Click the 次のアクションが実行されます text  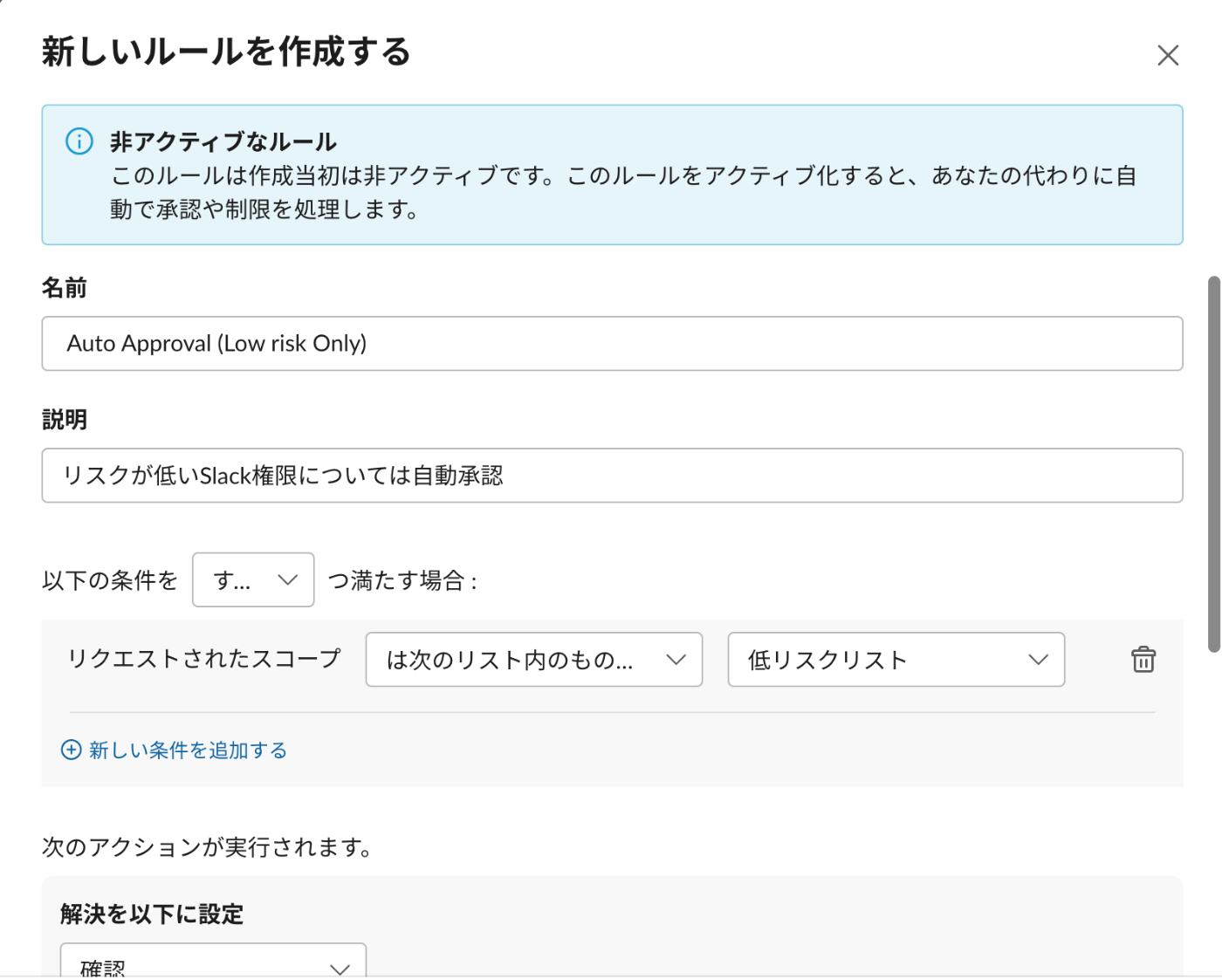pyautogui.click(x=208, y=846)
